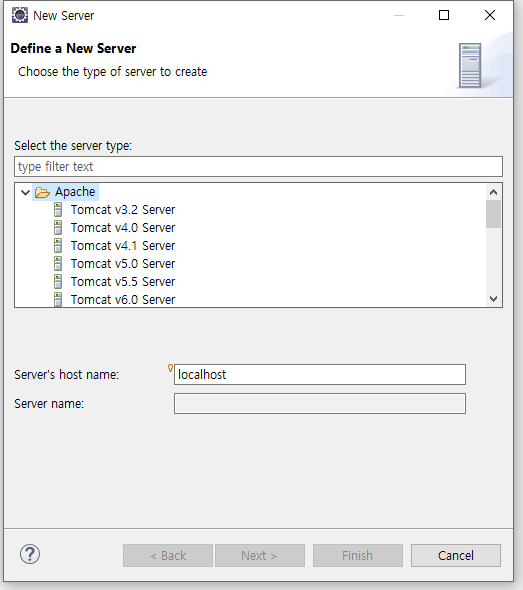Image resolution: width=523 pixels, height=590 pixels.
Task: Click the Tomcat v3.2 Server icon
Action: (58, 210)
